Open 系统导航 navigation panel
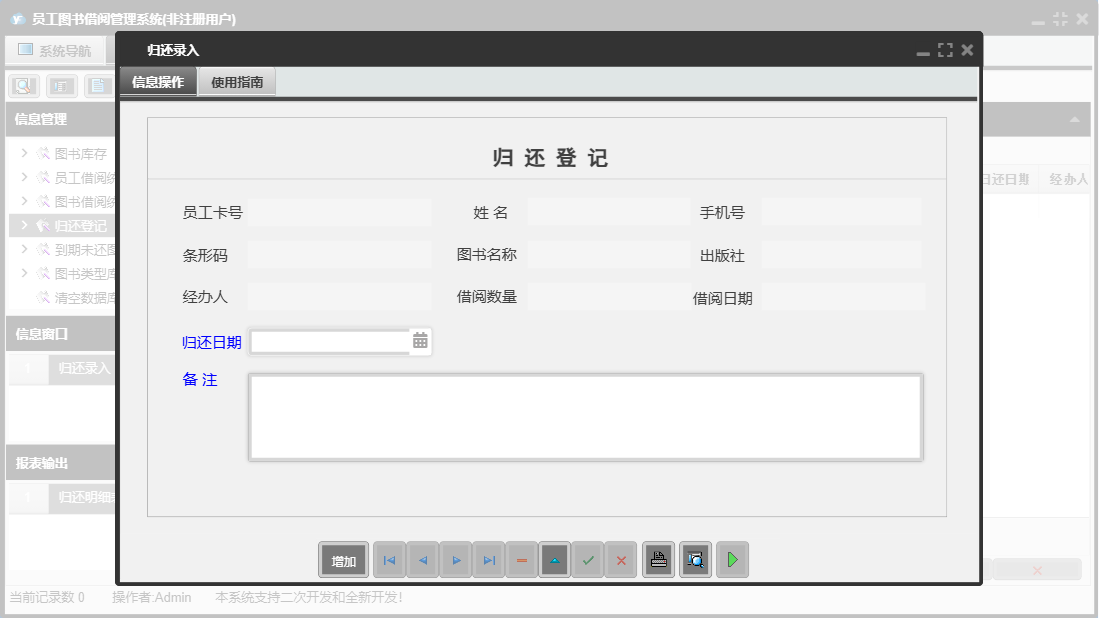 tap(55, 49)
